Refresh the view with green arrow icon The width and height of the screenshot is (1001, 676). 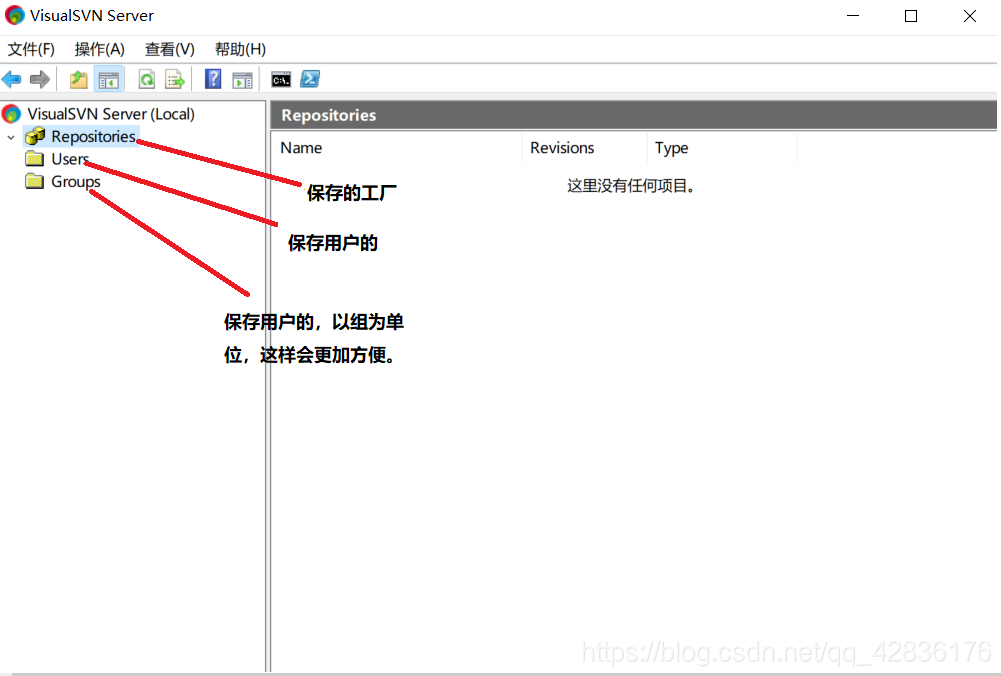[147, 80]
